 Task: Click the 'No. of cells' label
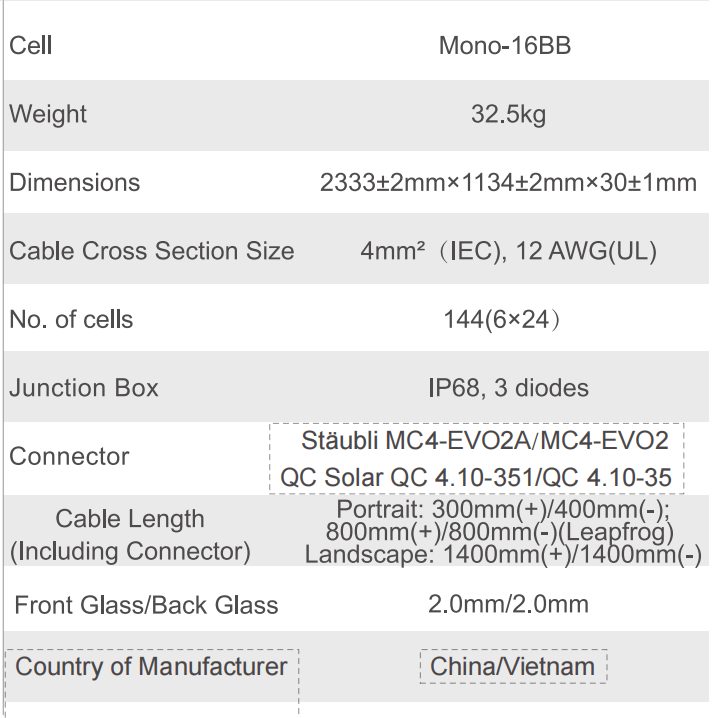(x=71, y=320)
